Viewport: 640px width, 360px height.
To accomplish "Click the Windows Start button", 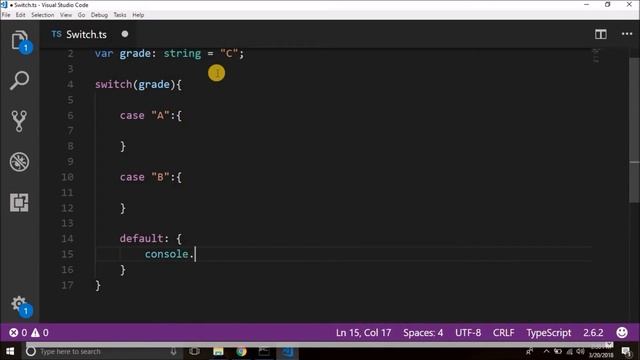I will click(x=10, y=351).
